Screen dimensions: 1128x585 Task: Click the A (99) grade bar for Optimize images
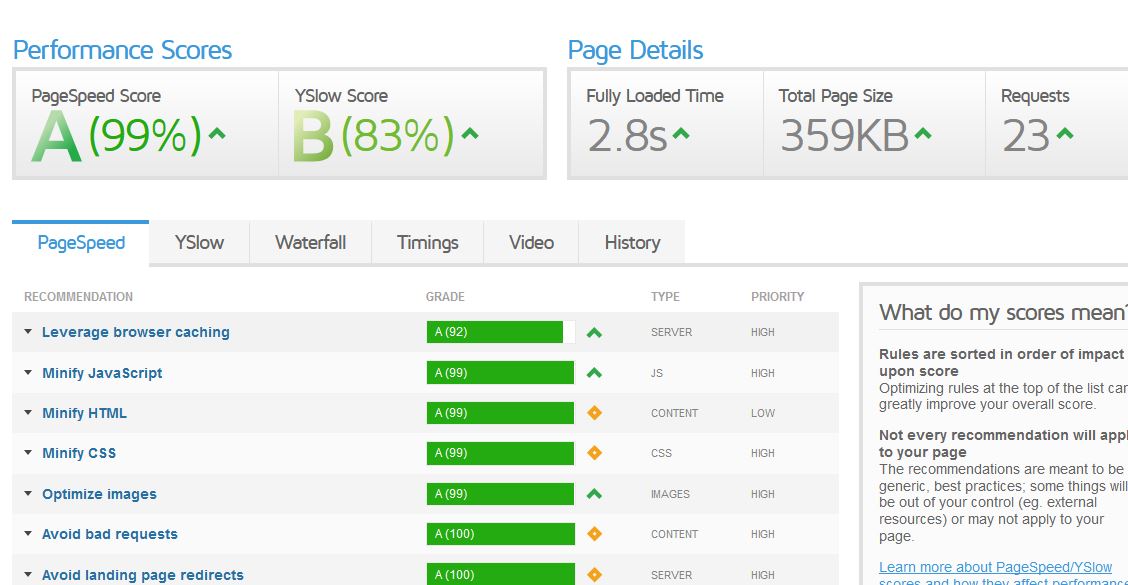pos(501,494)
